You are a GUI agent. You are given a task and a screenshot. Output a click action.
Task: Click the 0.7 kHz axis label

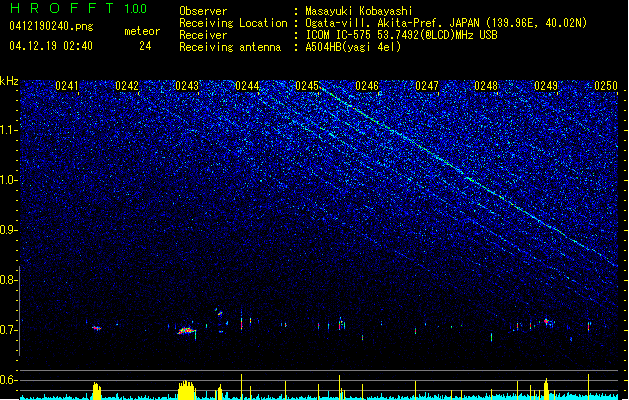point(9,330)
